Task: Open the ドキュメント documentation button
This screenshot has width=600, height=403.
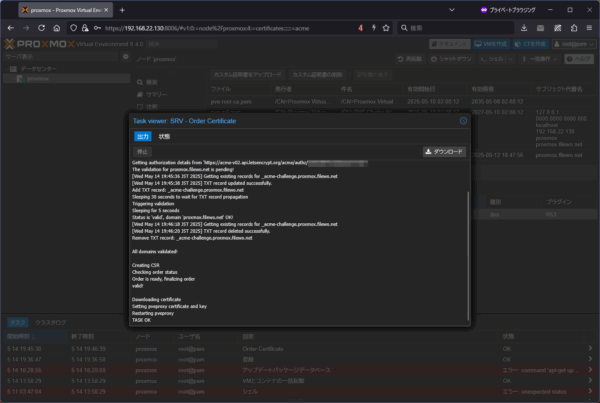Action: 450,44
